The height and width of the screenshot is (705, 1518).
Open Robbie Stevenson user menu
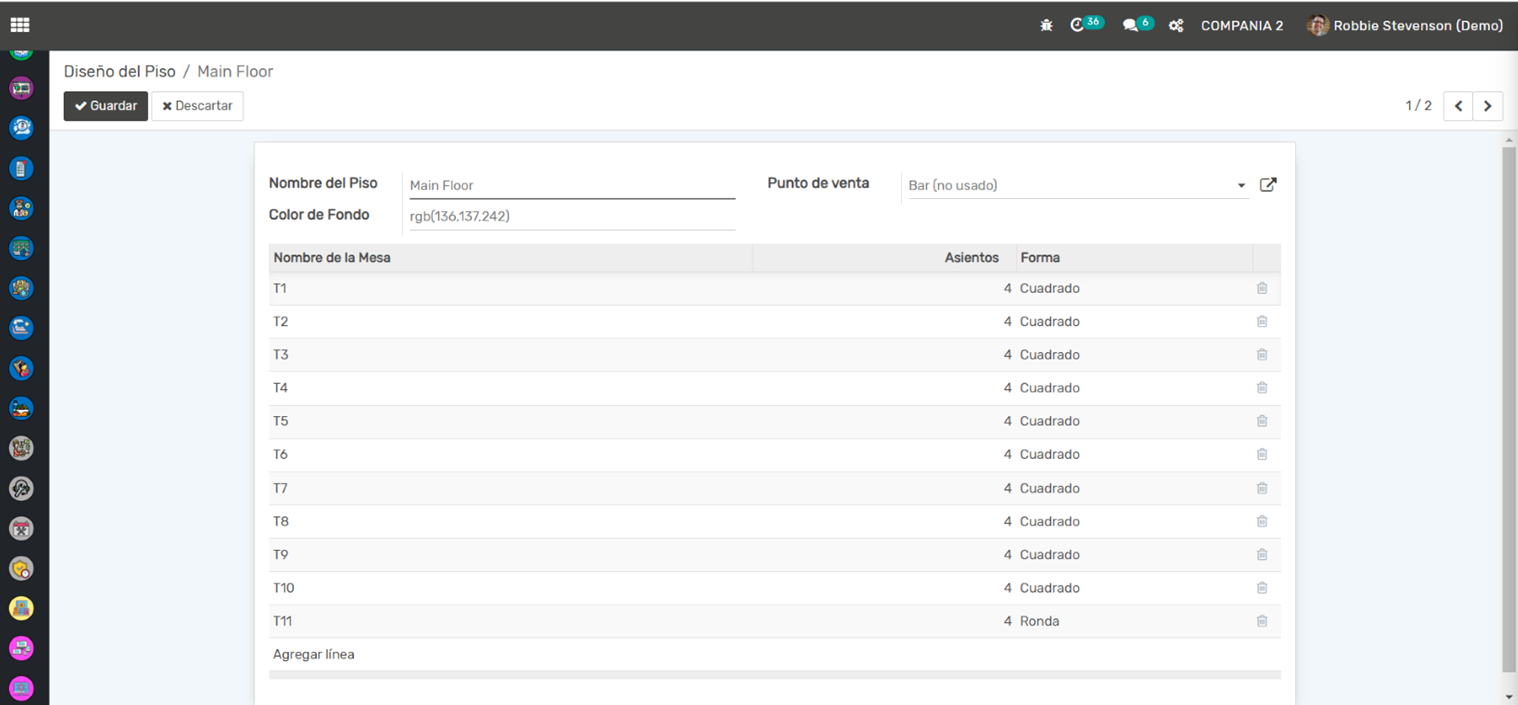(1405, 26)
